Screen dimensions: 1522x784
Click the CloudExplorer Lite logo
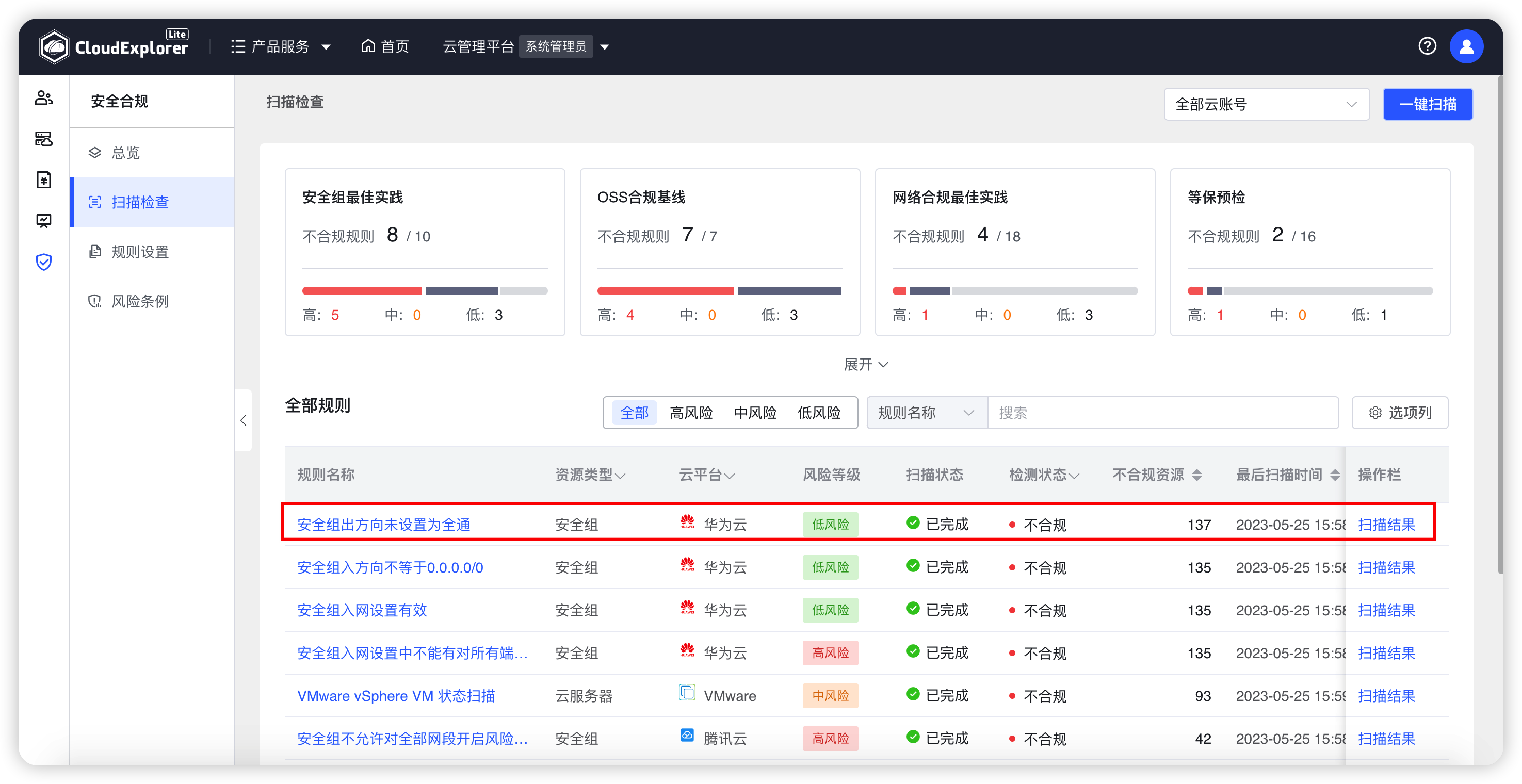114,46
